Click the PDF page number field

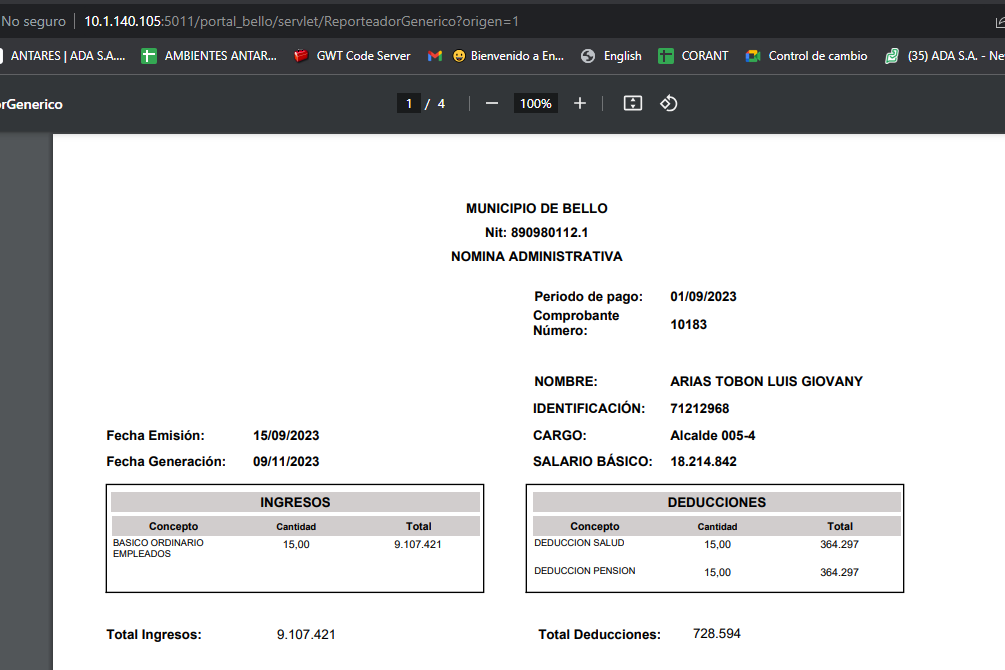click(x=408, y=104)
